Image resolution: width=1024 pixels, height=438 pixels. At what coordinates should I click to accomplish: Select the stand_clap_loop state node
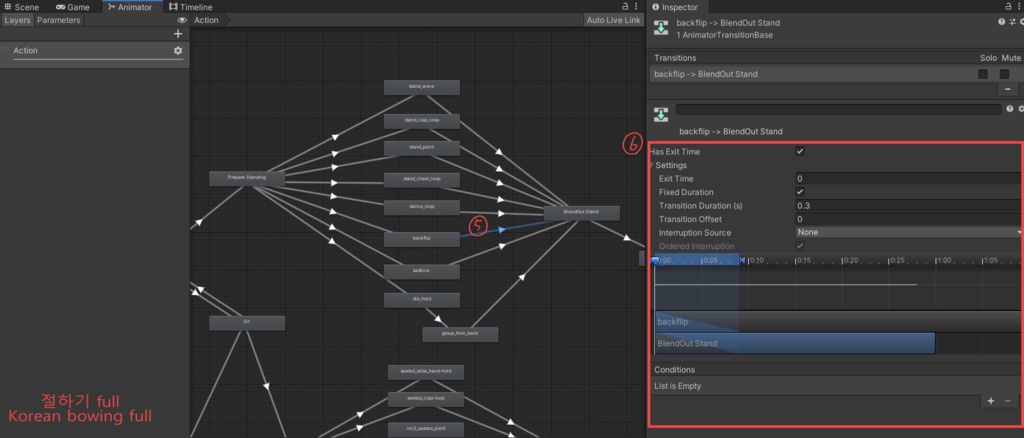click(x=422, y=121)
